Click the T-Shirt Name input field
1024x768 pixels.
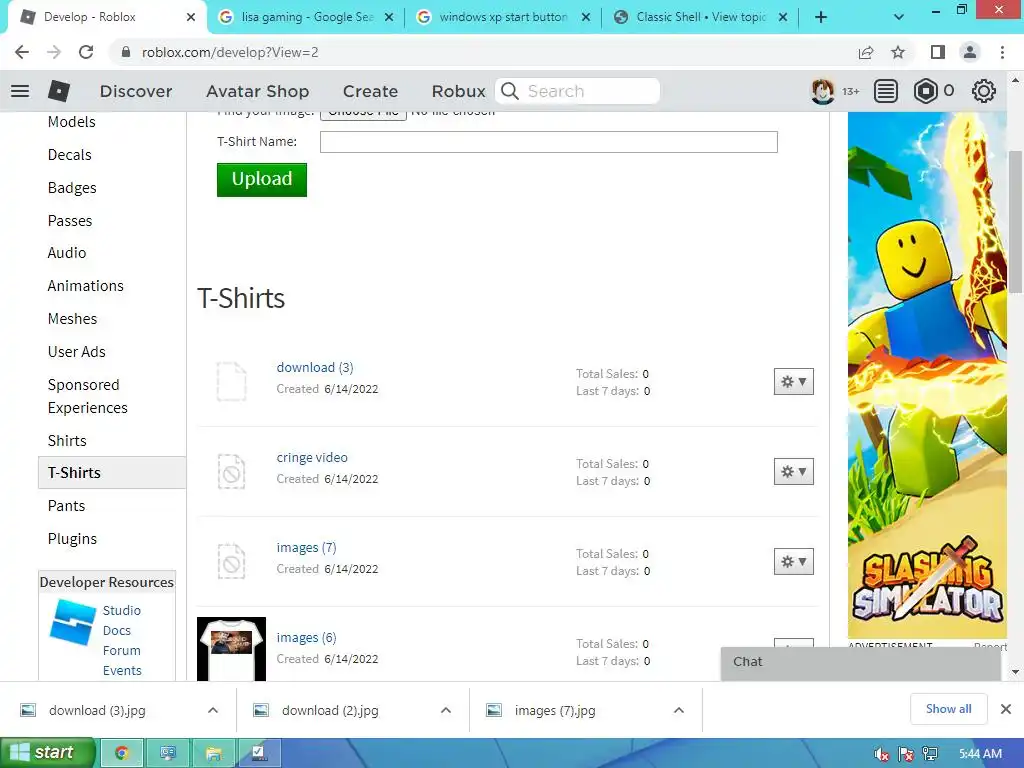pos(549,142)
